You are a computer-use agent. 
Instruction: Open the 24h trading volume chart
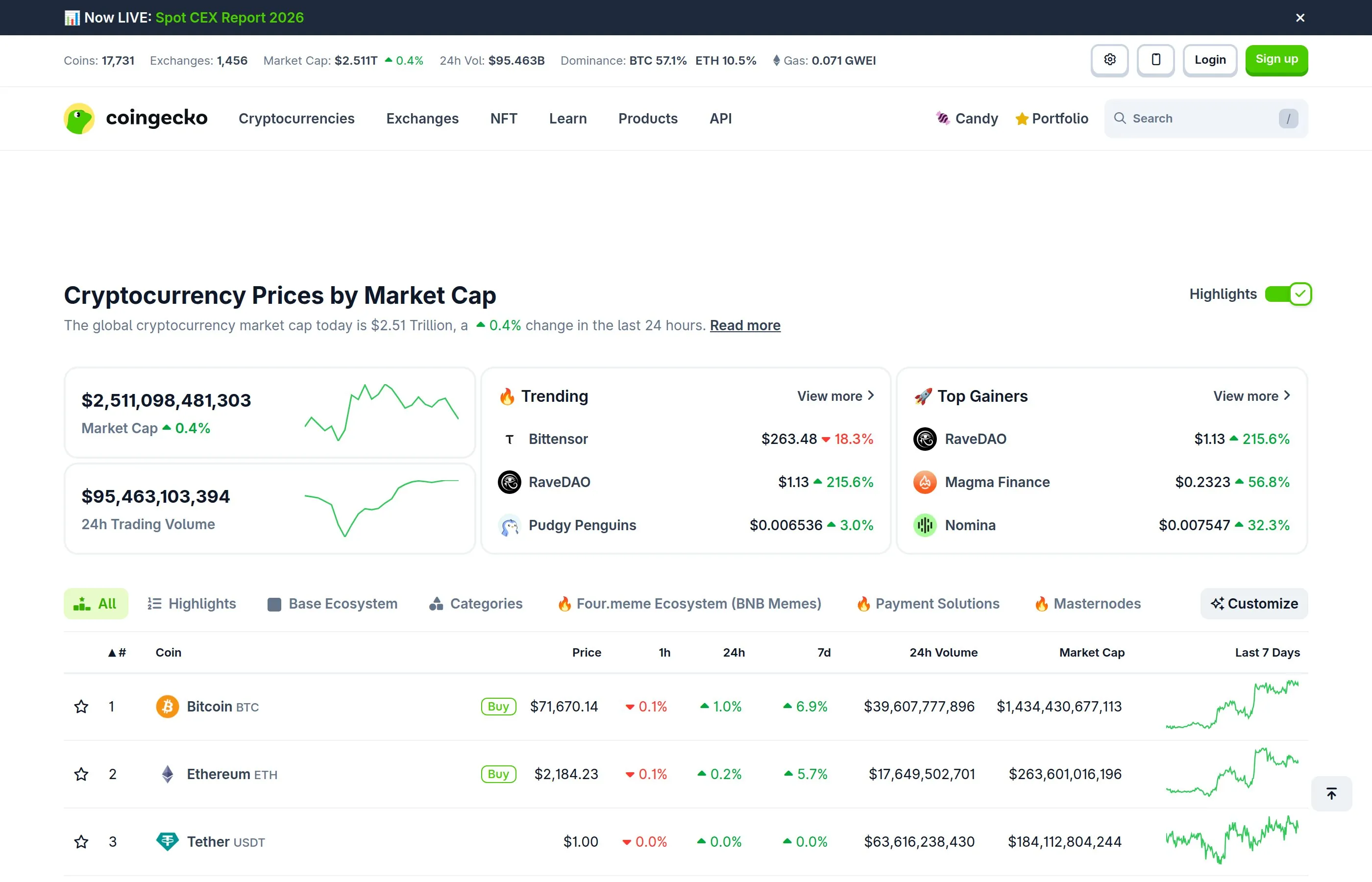pyautogui.click(x=381, y=508)
